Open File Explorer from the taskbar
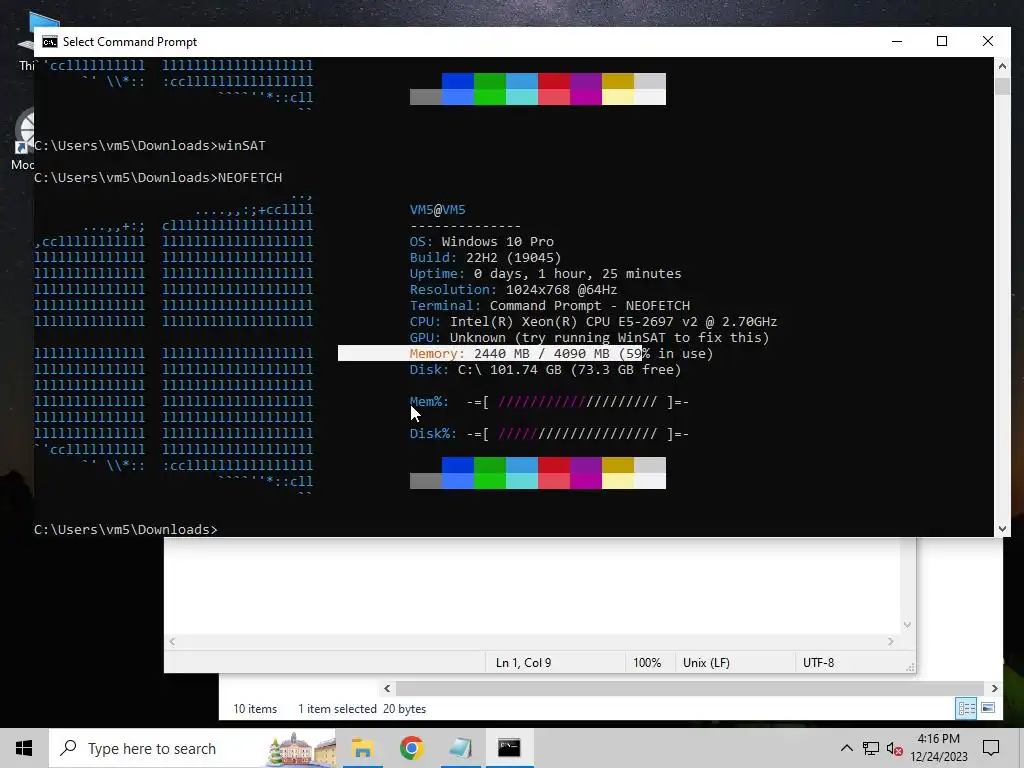Image resolution: width=1024 pixels, height=768 pixels. [362, 748]
